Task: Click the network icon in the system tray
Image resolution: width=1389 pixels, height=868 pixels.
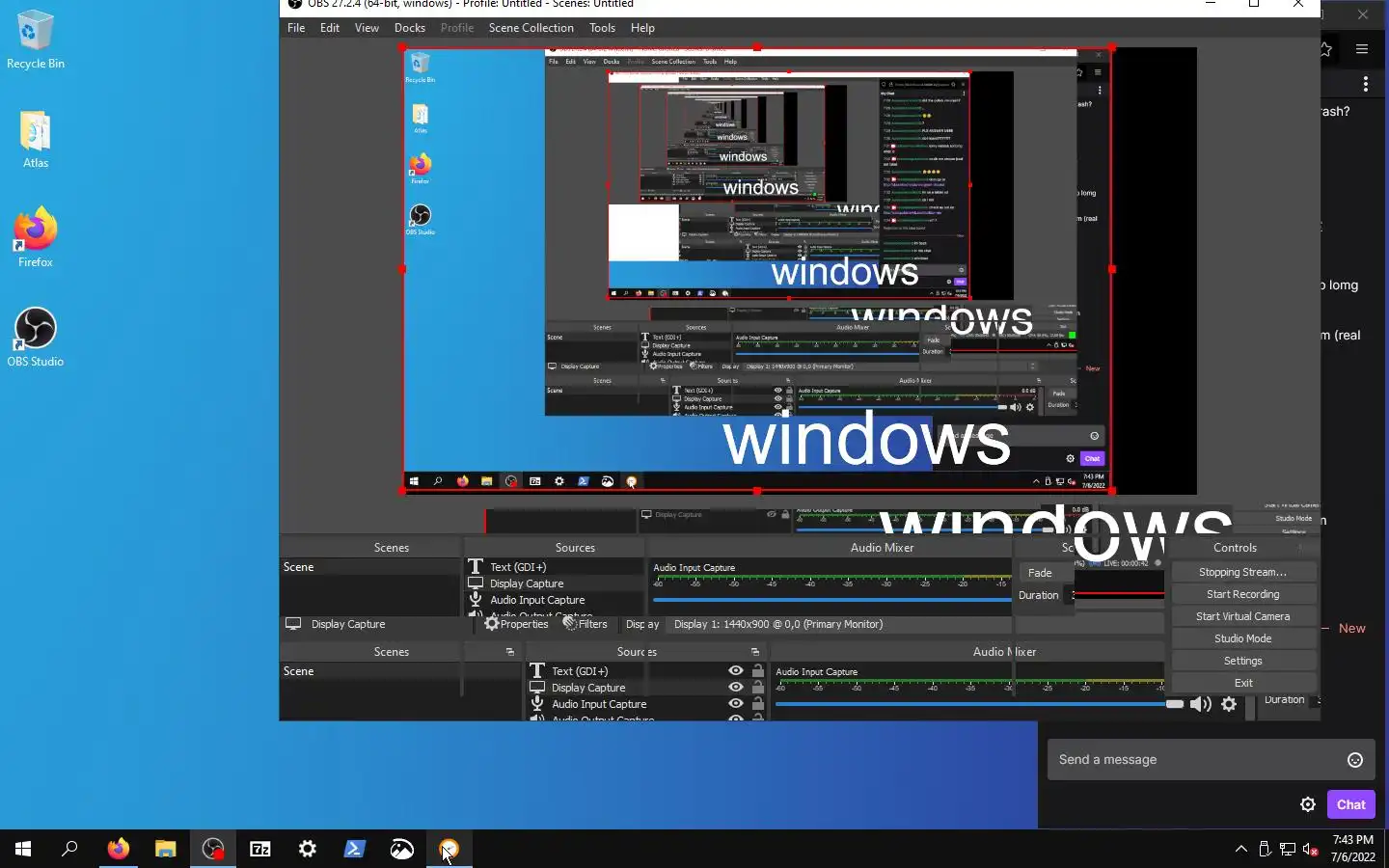Action: point(1288,849)
